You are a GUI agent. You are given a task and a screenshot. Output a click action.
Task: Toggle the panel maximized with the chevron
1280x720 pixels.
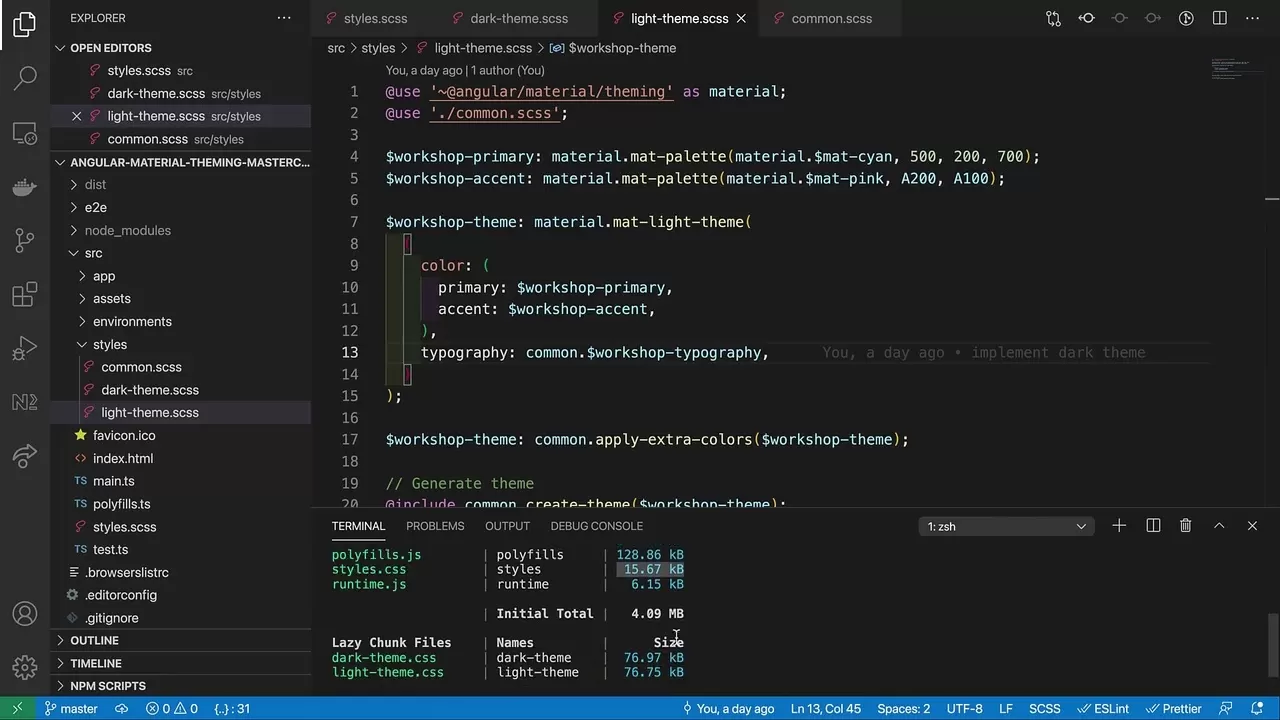(x=1219, y=525)
